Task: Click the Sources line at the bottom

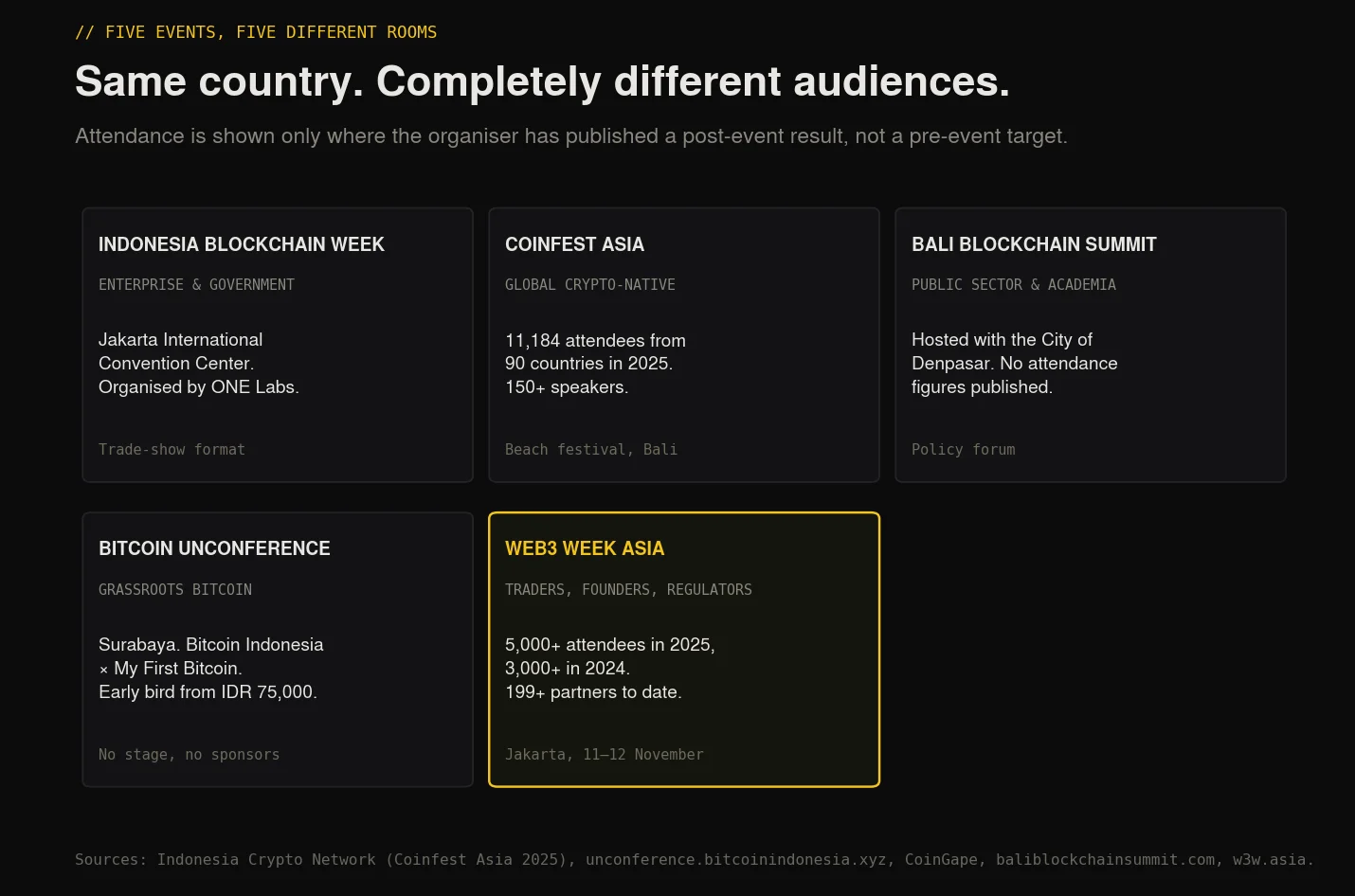Action: coord(695,859)
